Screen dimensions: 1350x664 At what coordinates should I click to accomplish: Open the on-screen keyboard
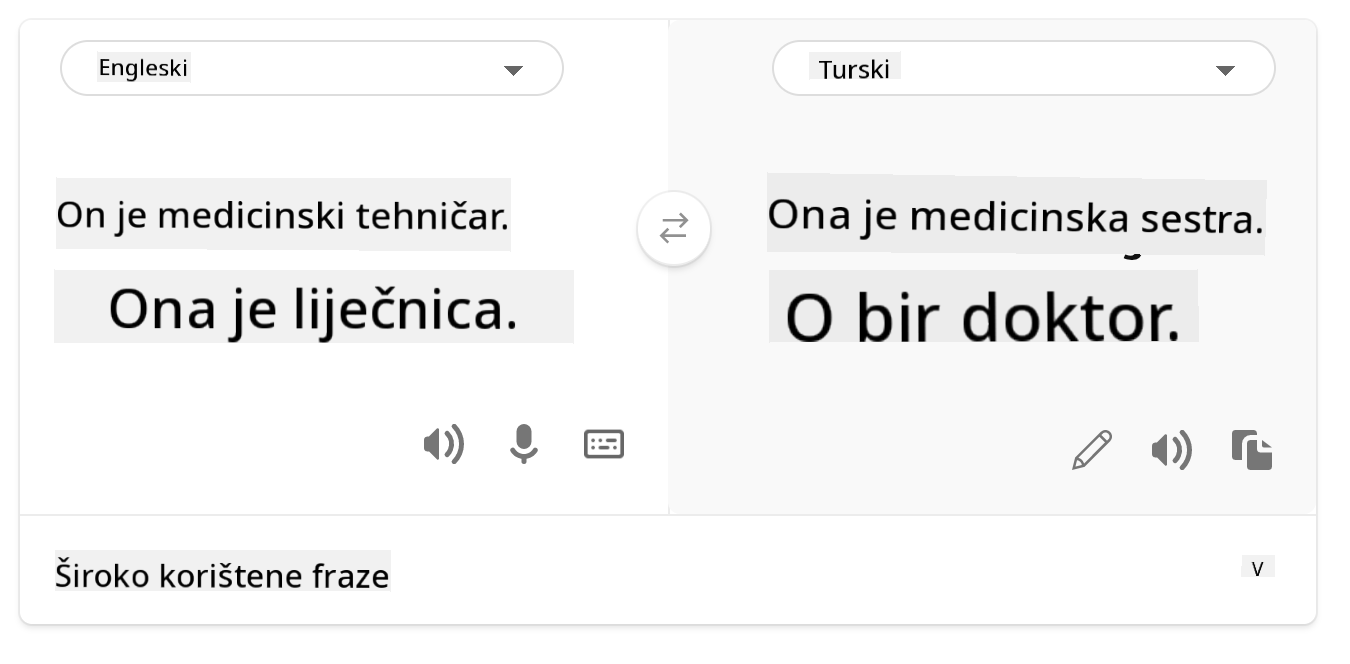(604, 444)
